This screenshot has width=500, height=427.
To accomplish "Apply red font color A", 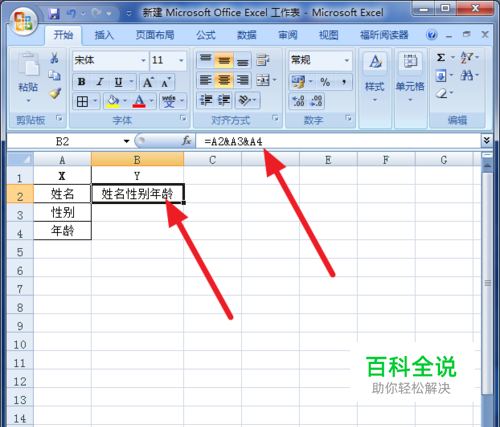I will (x=139, y=101).
